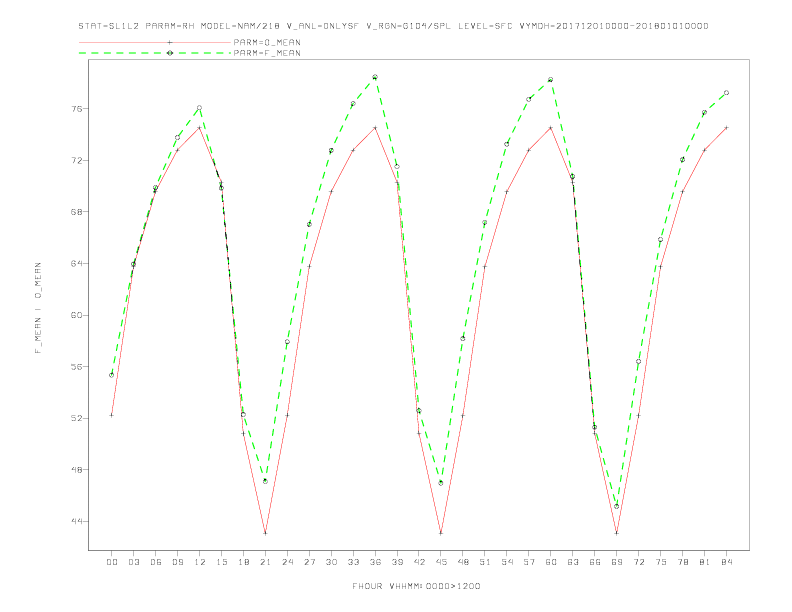The height and width of the screenshot is (612, 792).
Task: Click x-axis tick label 51
Action: coord(485,562)
